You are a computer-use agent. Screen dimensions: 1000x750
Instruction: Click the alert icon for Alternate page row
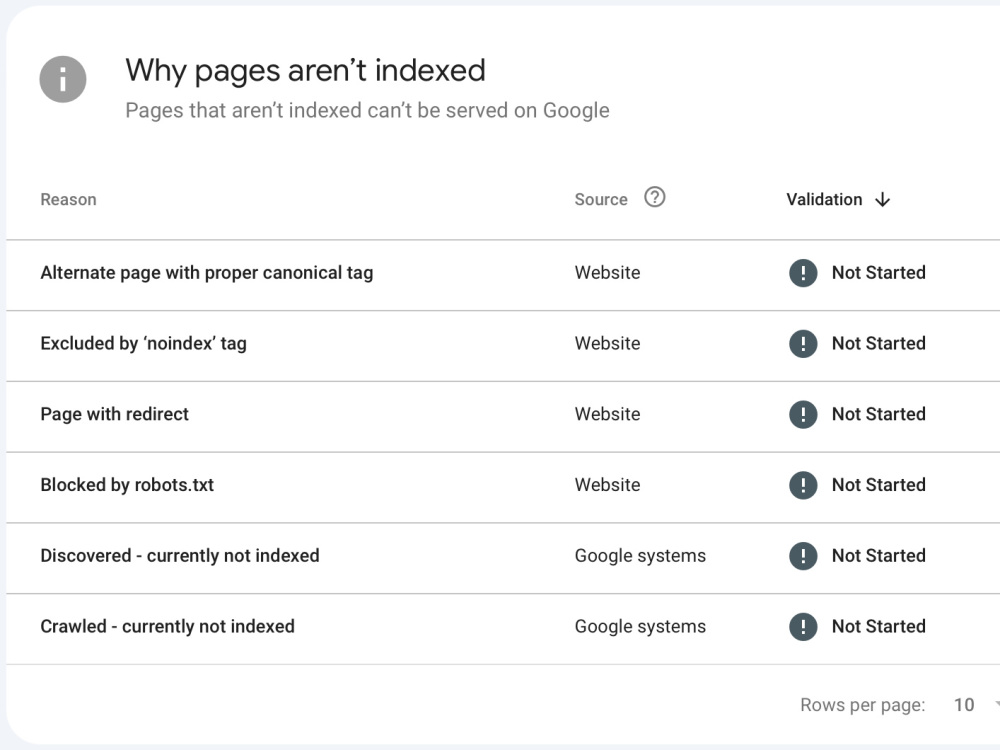pos(803,273)
